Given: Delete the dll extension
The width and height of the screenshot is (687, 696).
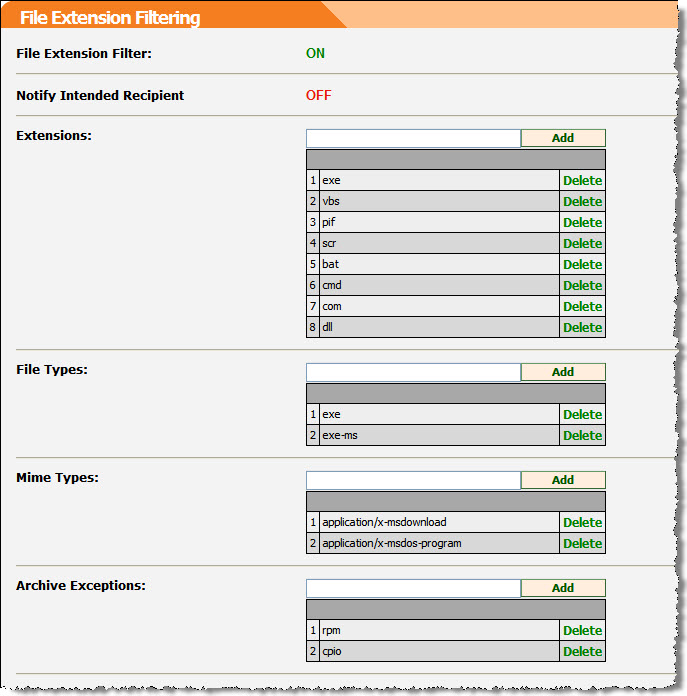Looking at the screenshot, I should (x=582, y=328).
